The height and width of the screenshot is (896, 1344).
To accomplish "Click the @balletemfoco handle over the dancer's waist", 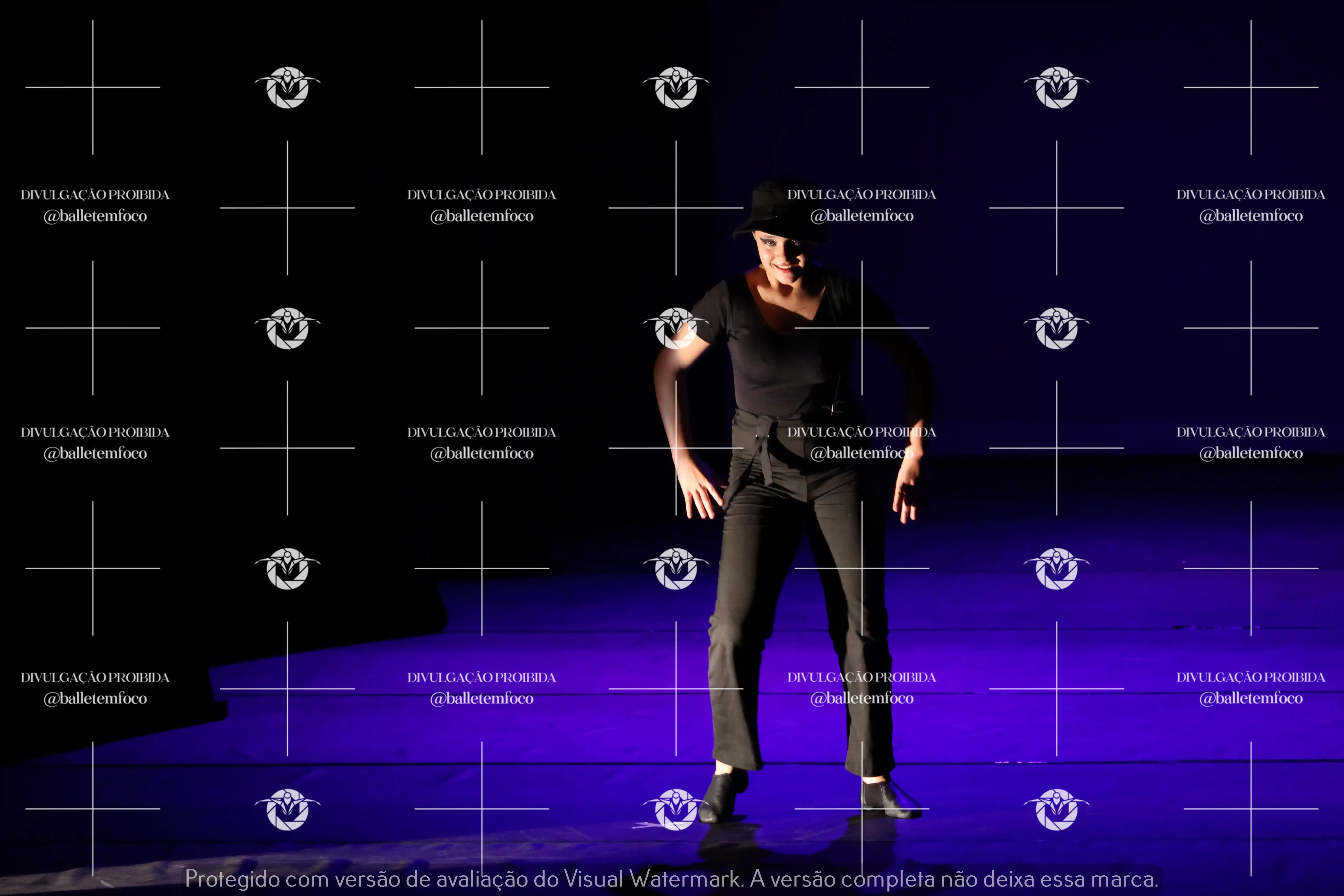I will (x=862, y=453).
